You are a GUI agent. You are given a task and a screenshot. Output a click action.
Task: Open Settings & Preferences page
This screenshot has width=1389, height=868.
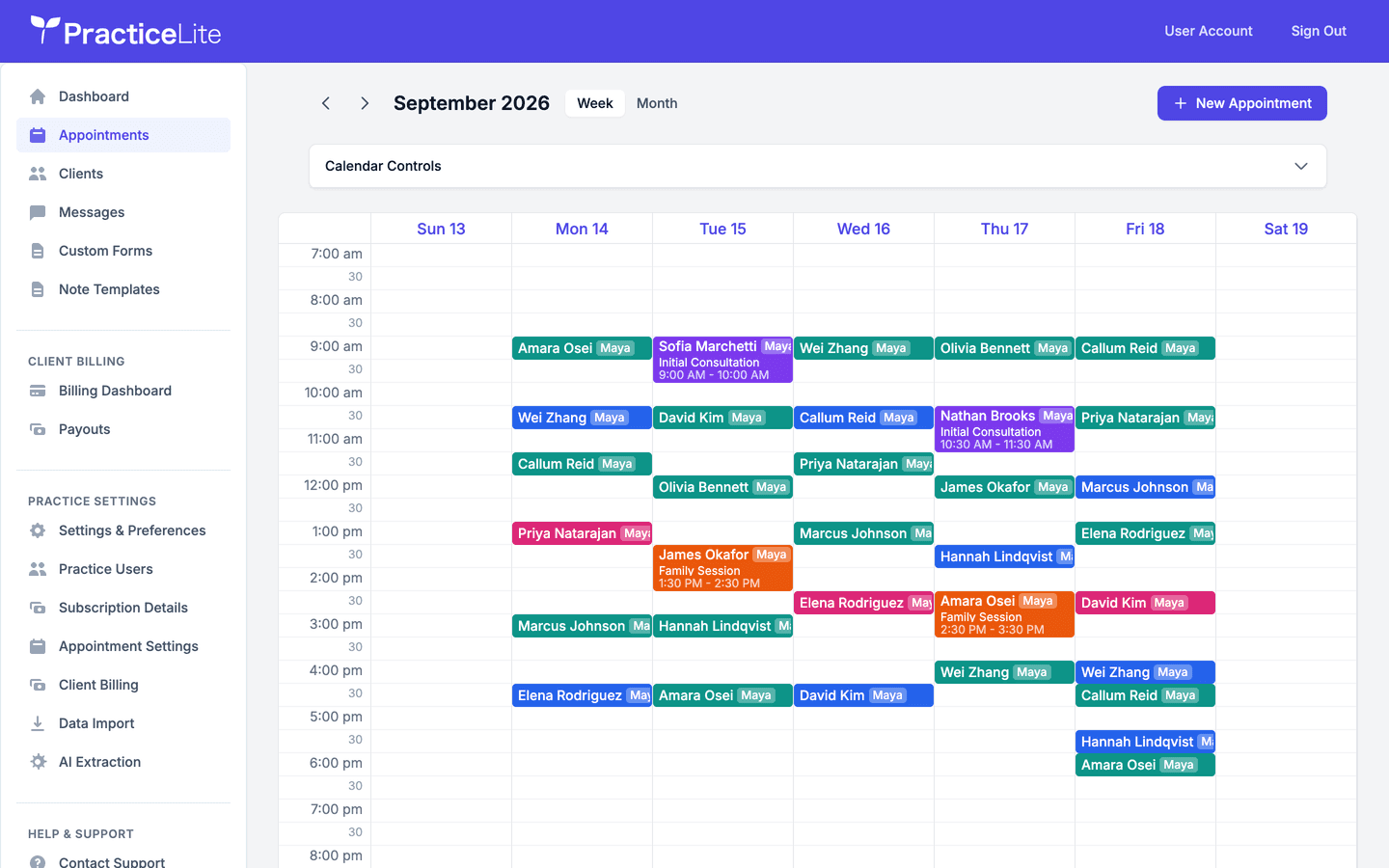pyautogui.click(x=123, y=530)
